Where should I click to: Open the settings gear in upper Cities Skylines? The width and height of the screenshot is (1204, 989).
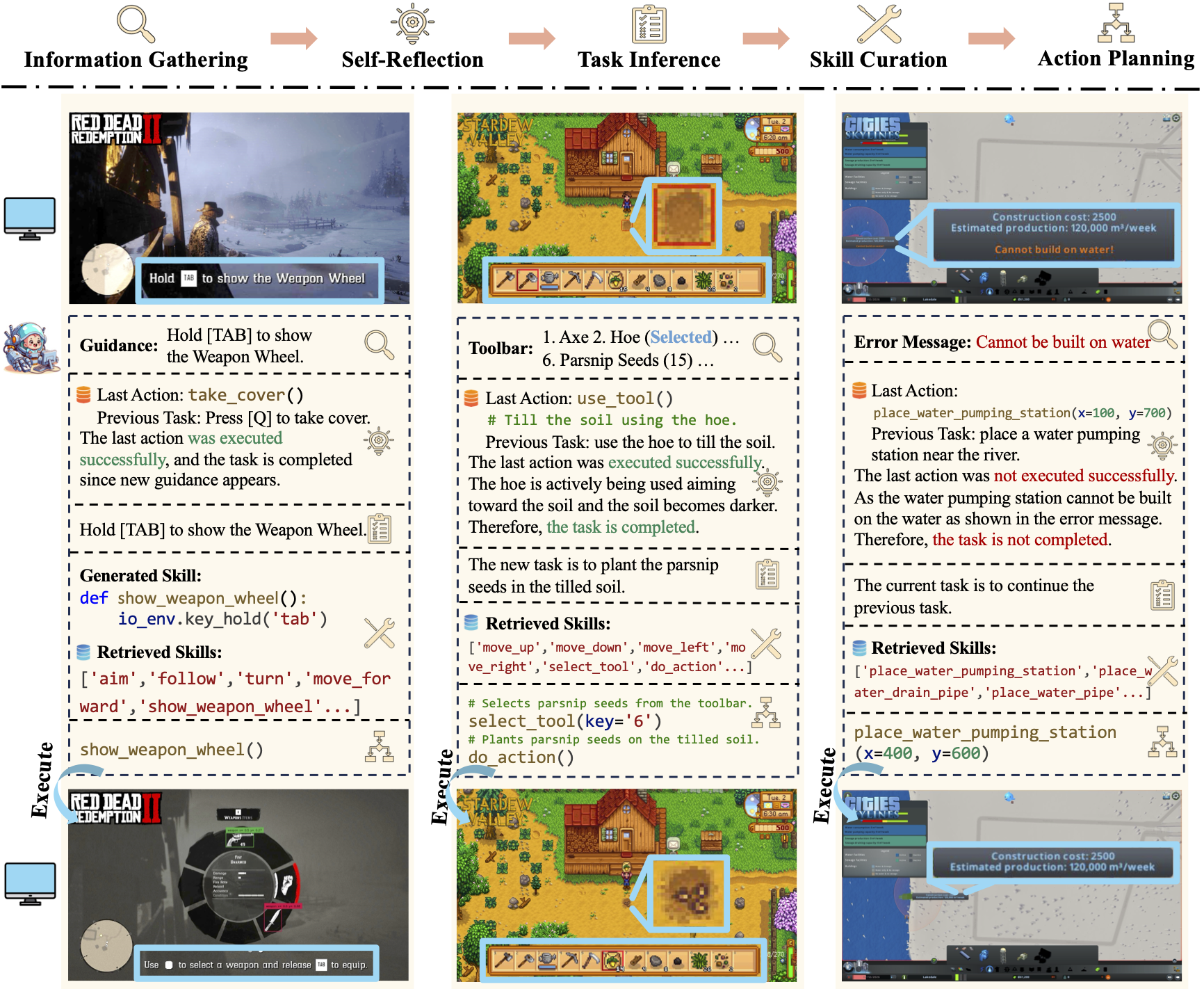click(1176, 118)
